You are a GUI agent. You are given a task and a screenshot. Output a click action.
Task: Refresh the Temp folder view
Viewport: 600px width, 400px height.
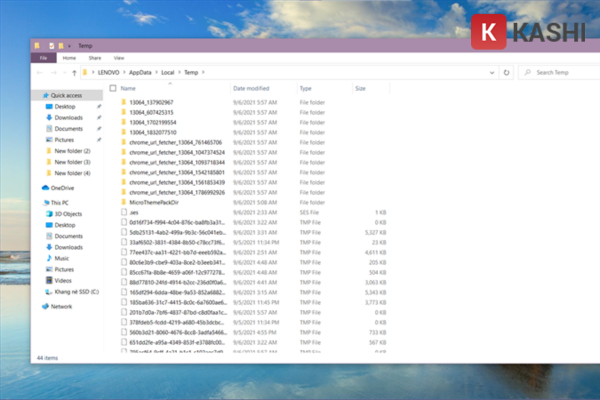(506, 72)
